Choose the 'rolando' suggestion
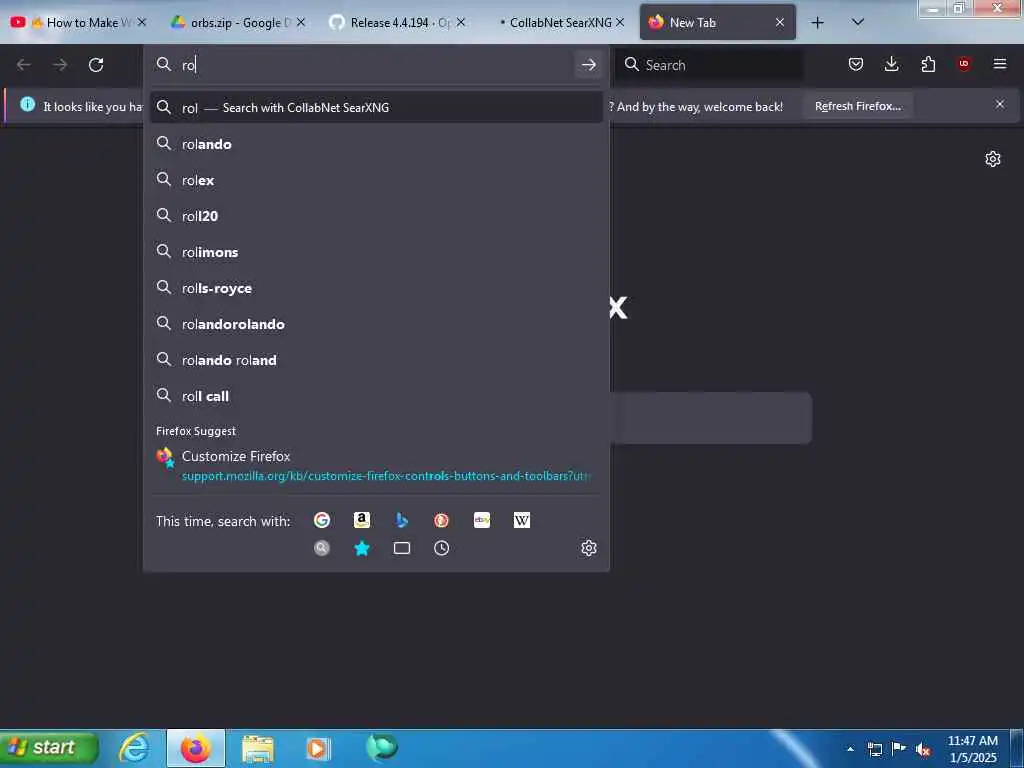The image size is (1024, 768). [x=376, y=144]
